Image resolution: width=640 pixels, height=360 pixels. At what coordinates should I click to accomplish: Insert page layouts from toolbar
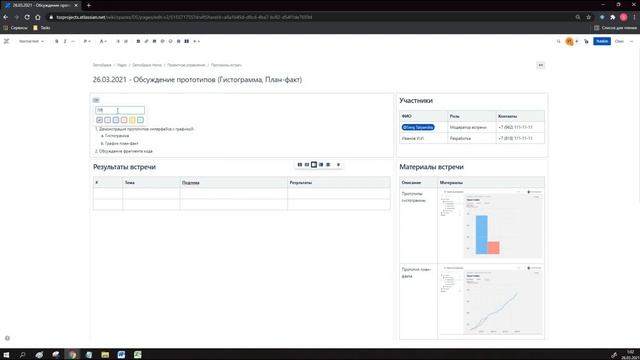click(187, 41)
